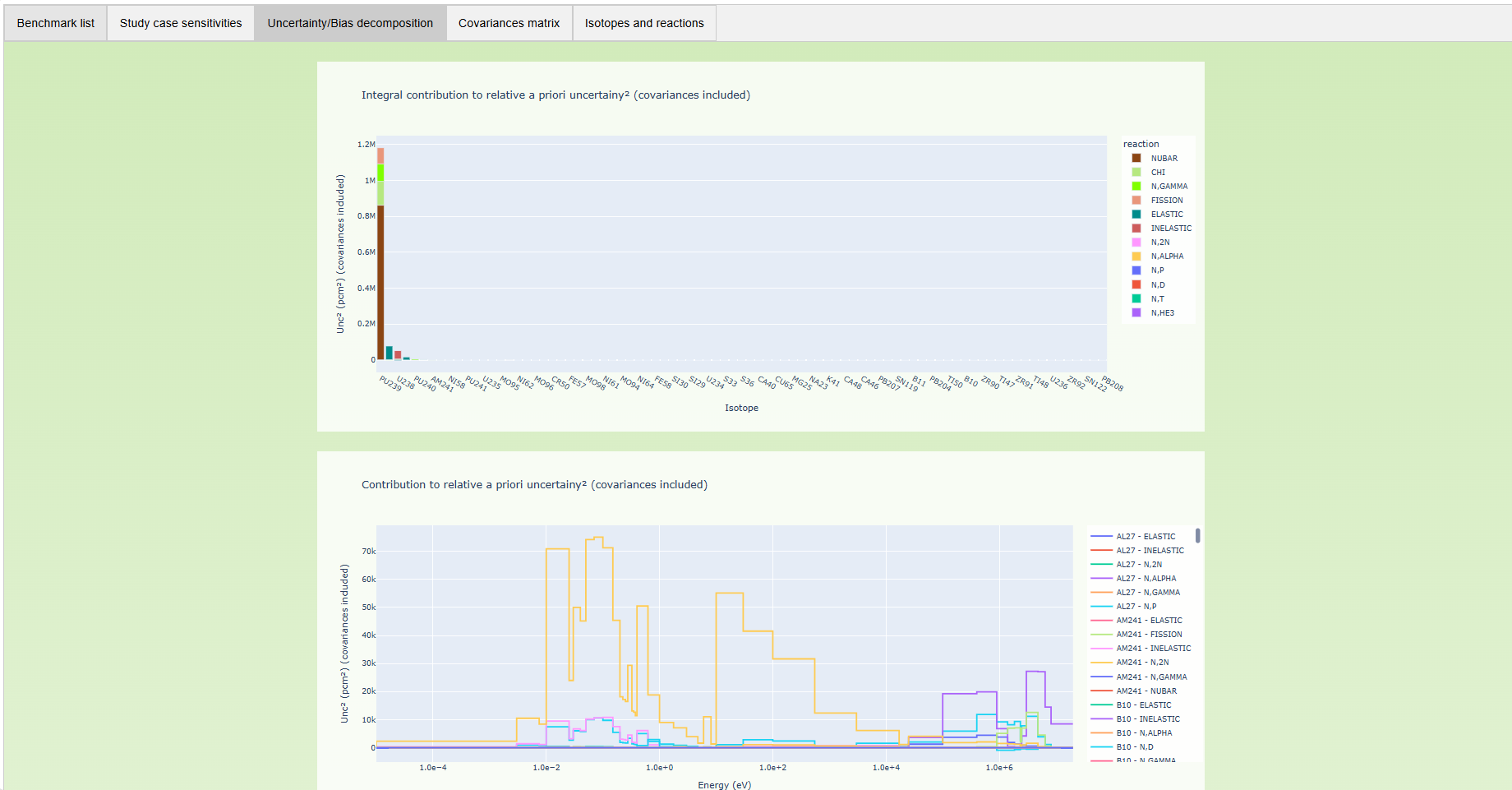The image size is (1512, 790).
Task: Toggle AM241 - FISSION trace in legend
Action: [1149, 635]
